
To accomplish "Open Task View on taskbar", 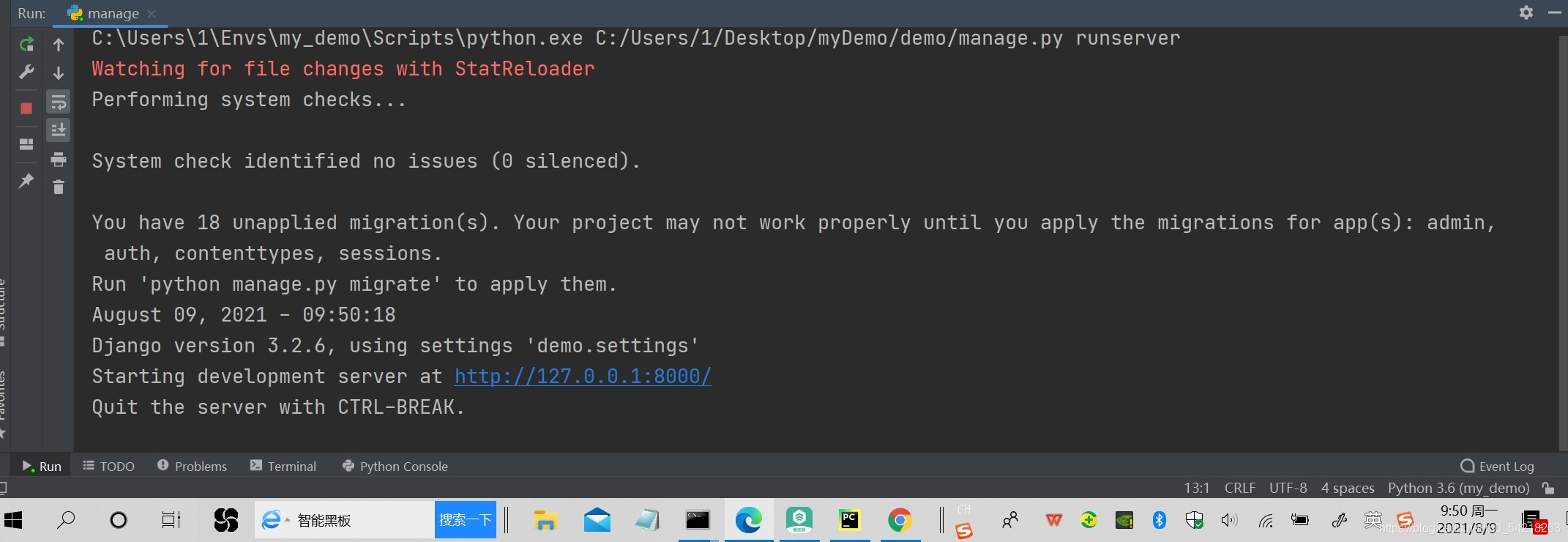I will pos(171,521).
